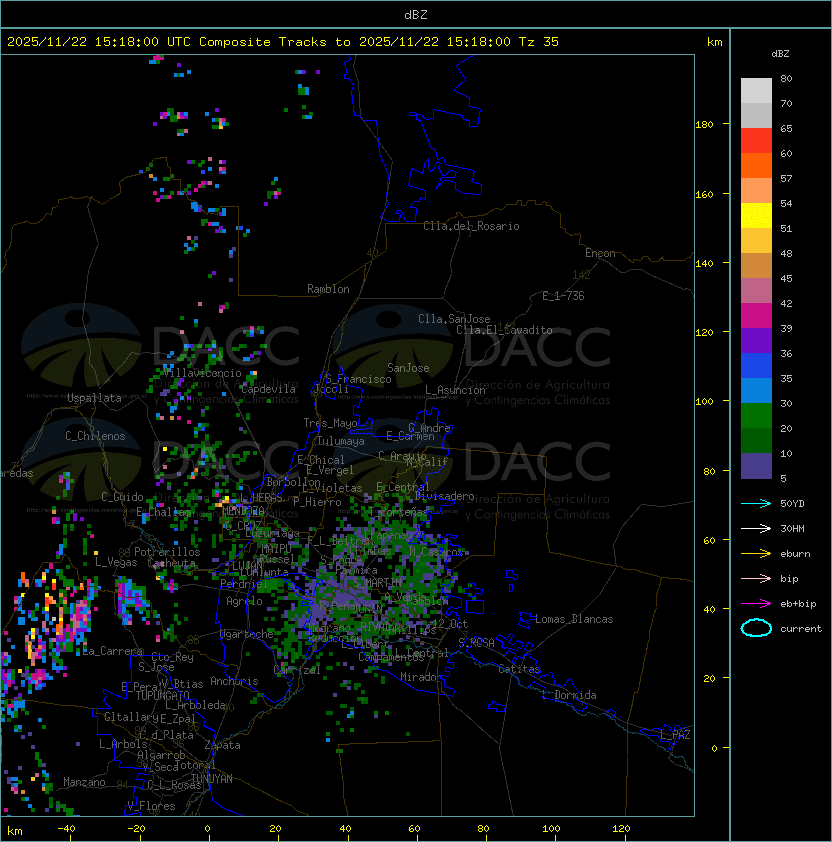
Task: Click the 'current' legend label
Action: [x=801, y=629]
